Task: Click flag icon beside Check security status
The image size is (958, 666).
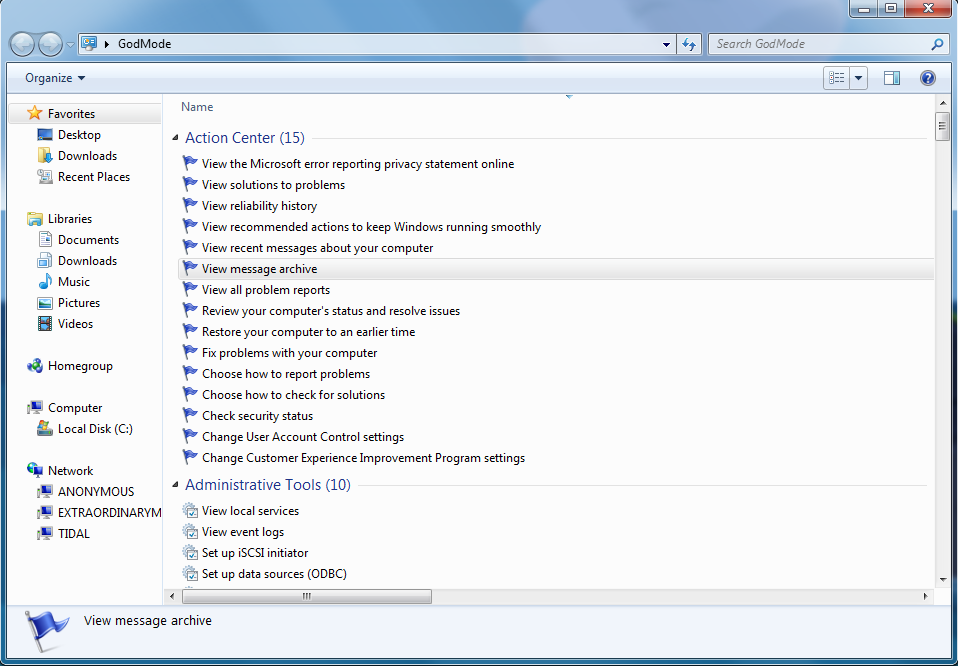Action: coord(190,415)
